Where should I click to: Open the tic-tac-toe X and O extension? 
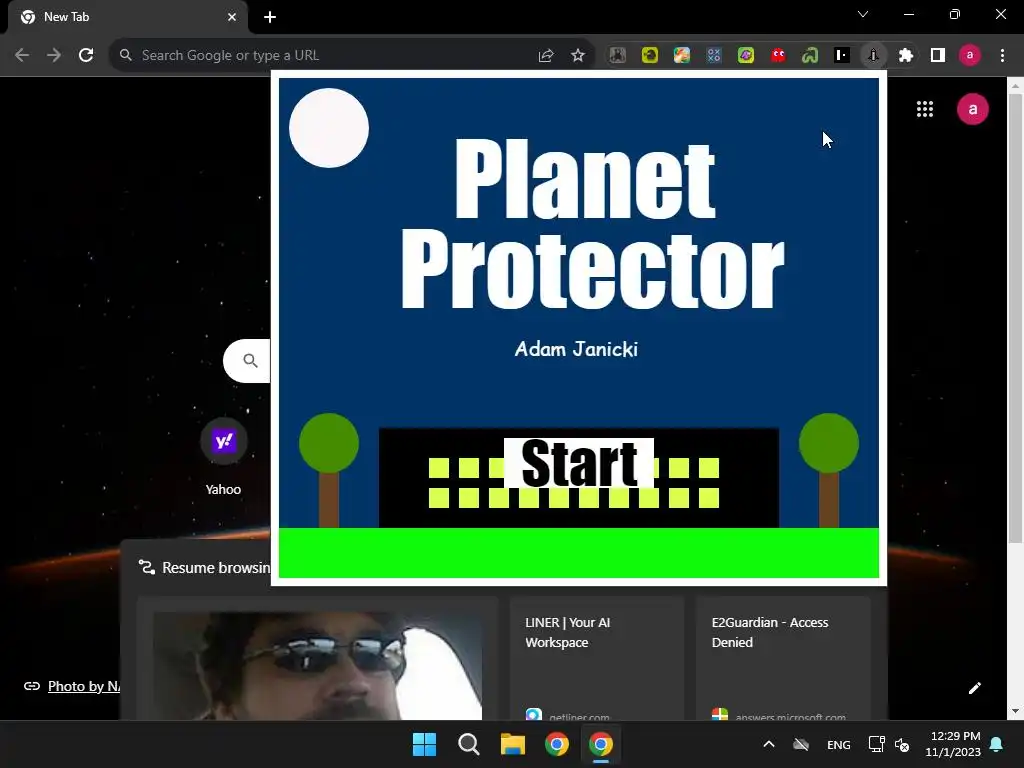tap(714, 56)
